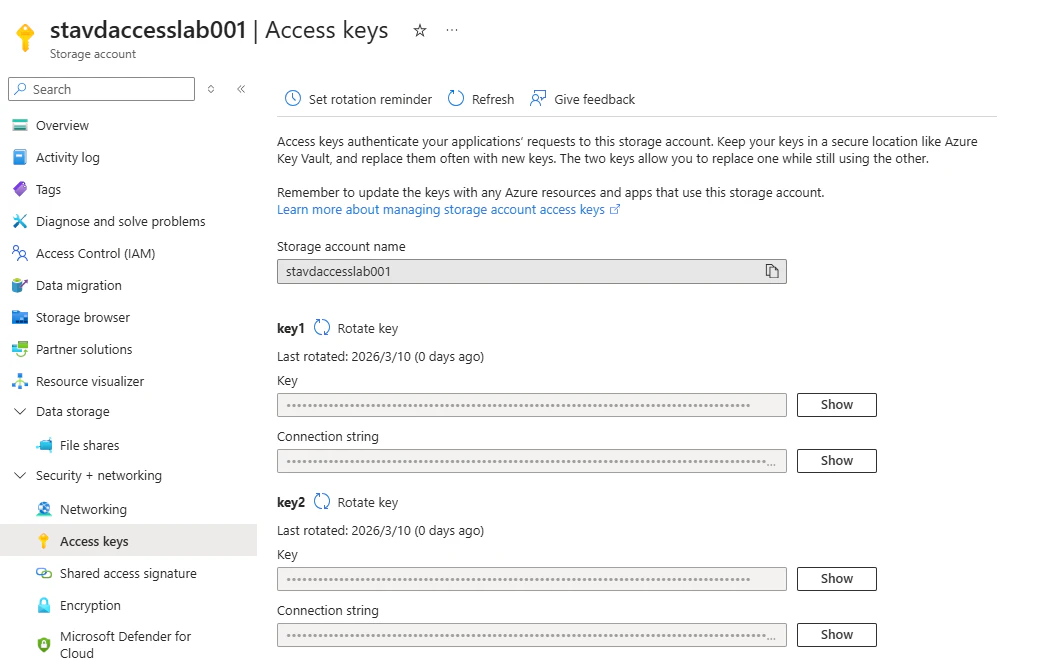Image resolution: width=1043 pixels, height=672 pixels.
Task: Select Access keys menu item
Action: click(128, 541)
